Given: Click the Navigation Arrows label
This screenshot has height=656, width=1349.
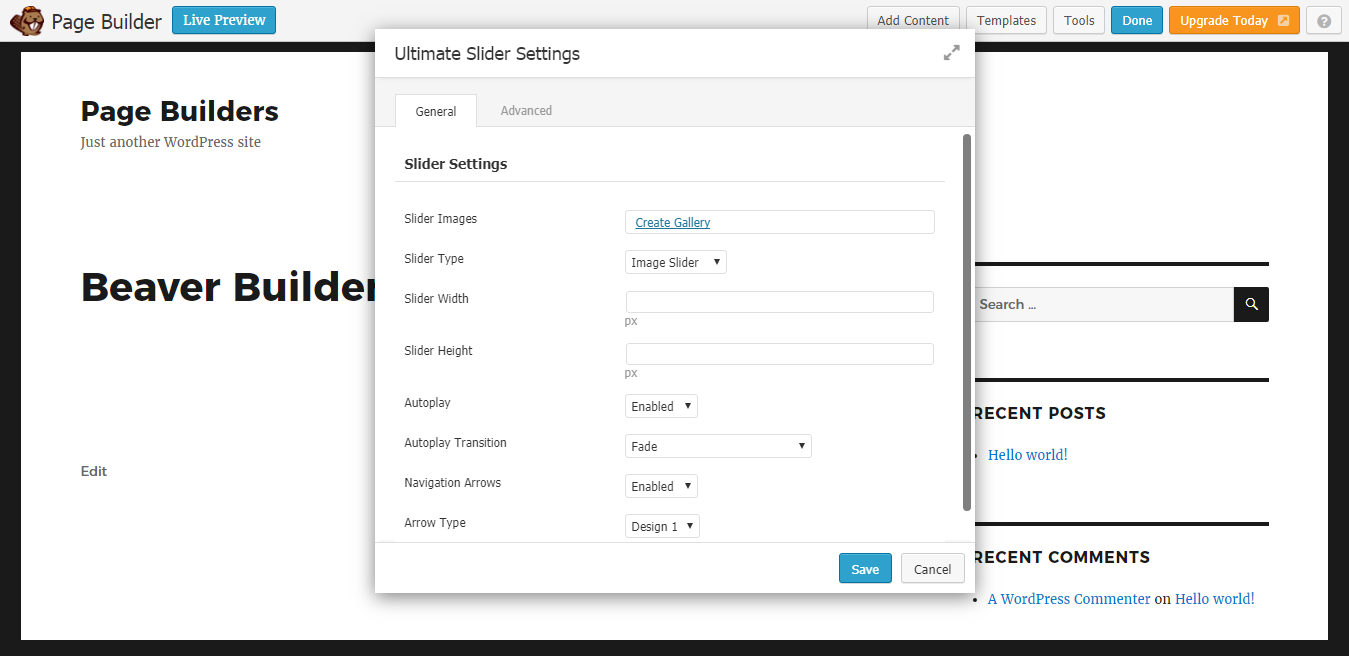Looking at the screenshot, I should pos(453,483).
